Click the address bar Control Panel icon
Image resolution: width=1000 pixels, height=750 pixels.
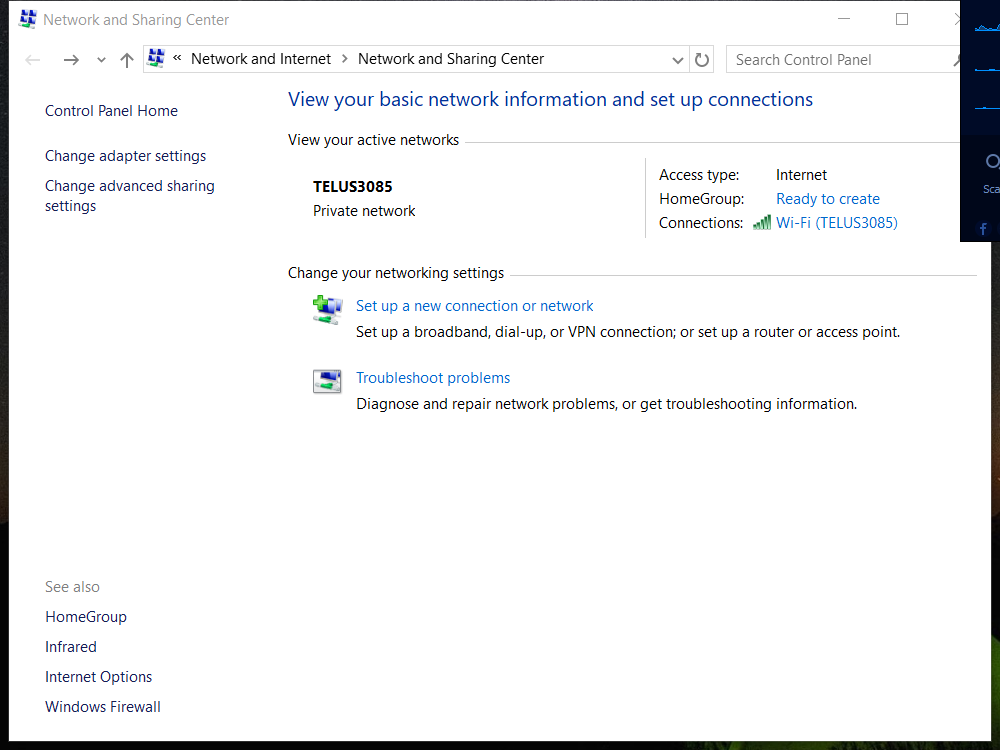pos(156,59)
